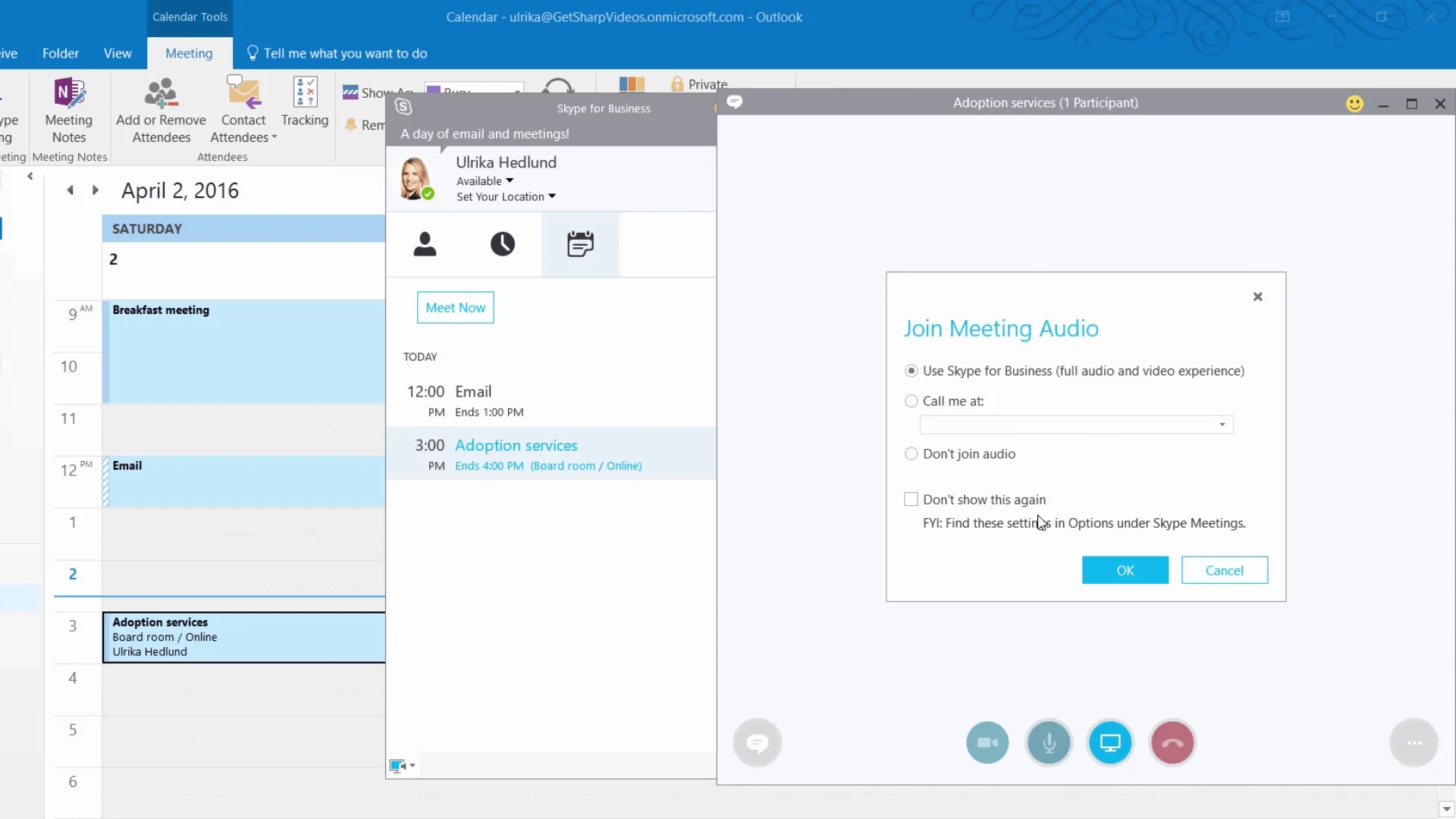
Task: Click Cancel in Join Meeting Audio
Action: coord(1224,570)
